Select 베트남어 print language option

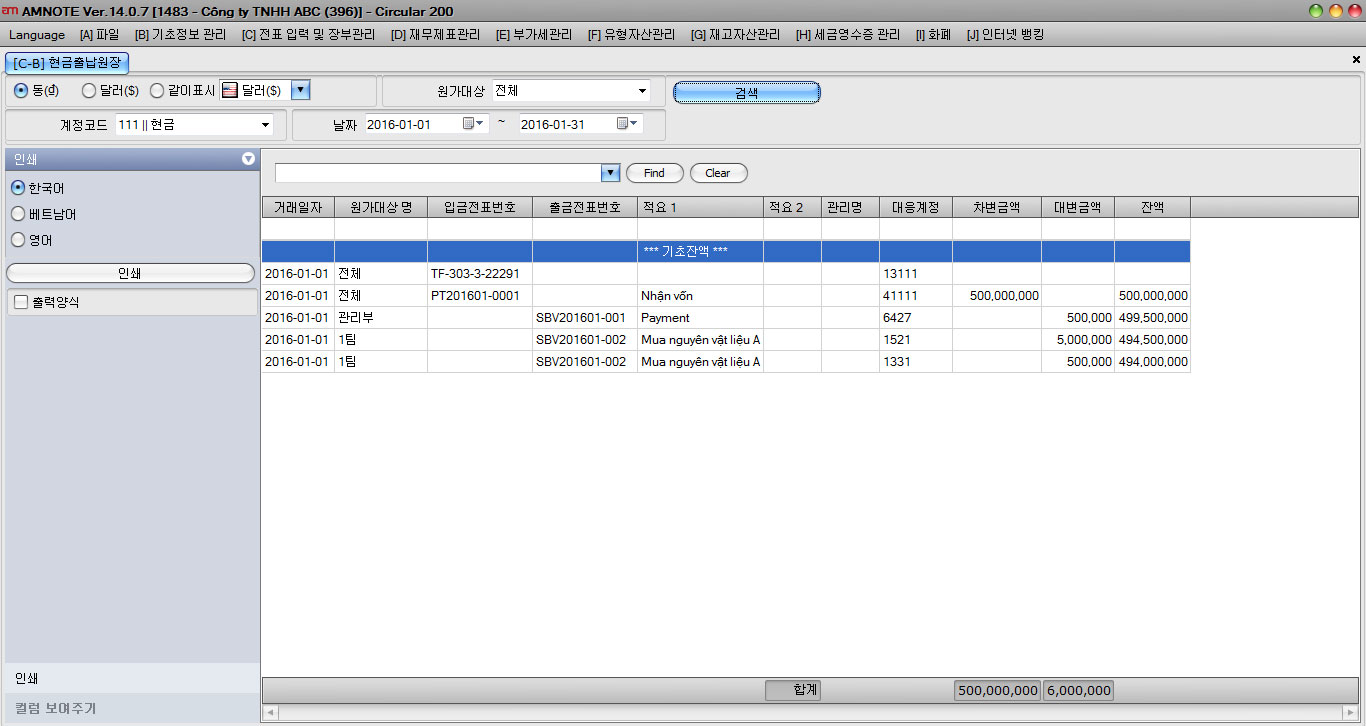tap(18, 214)
